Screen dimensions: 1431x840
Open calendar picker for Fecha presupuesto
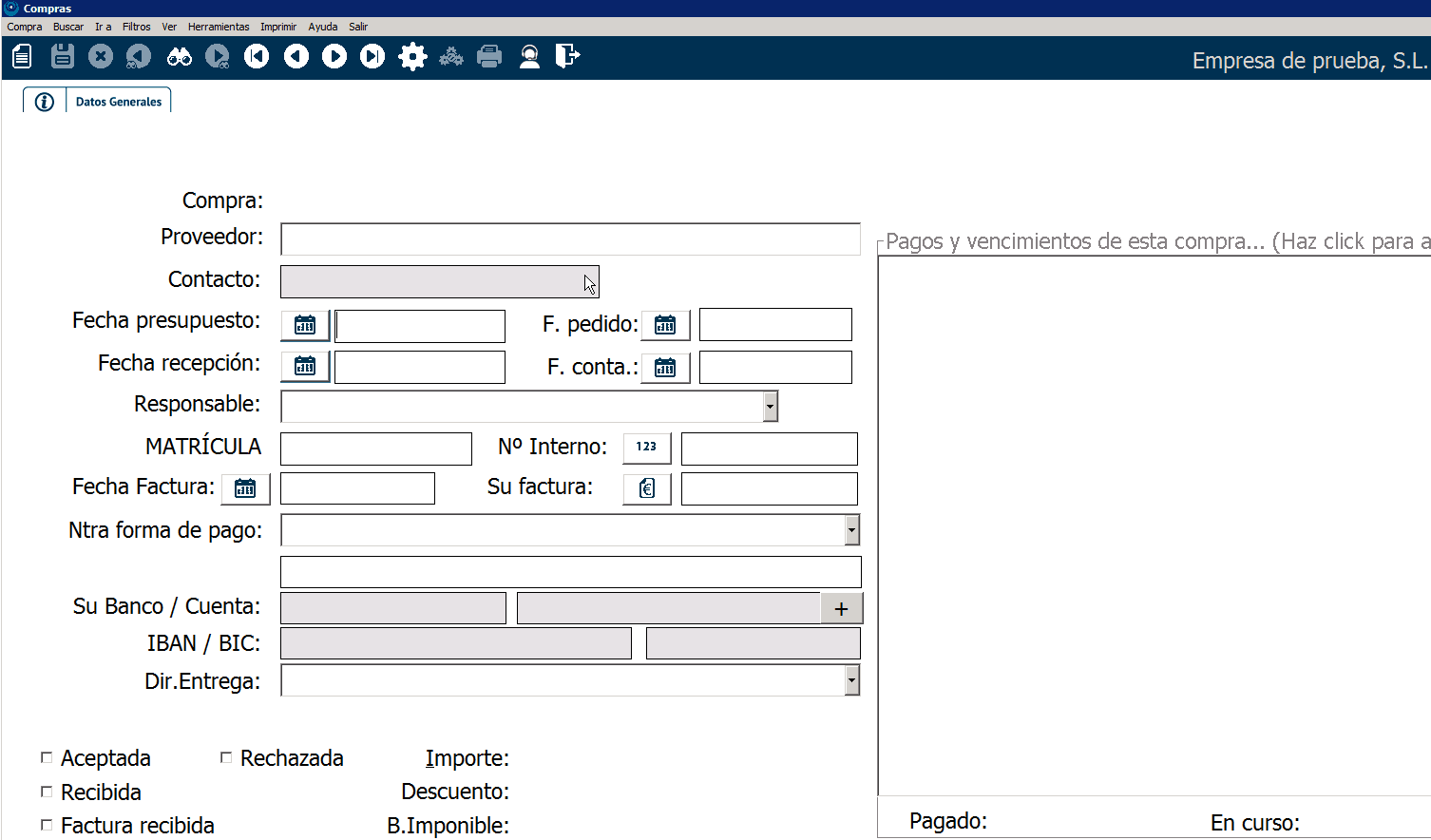click(305, 326)
